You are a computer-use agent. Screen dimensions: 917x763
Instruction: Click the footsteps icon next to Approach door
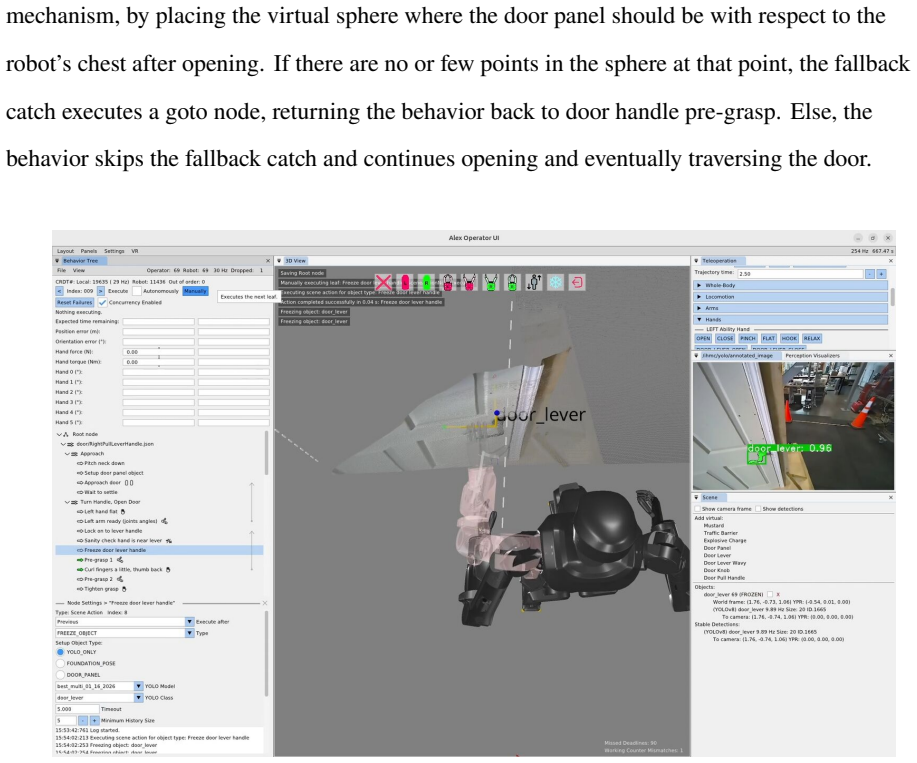point(129,483)
